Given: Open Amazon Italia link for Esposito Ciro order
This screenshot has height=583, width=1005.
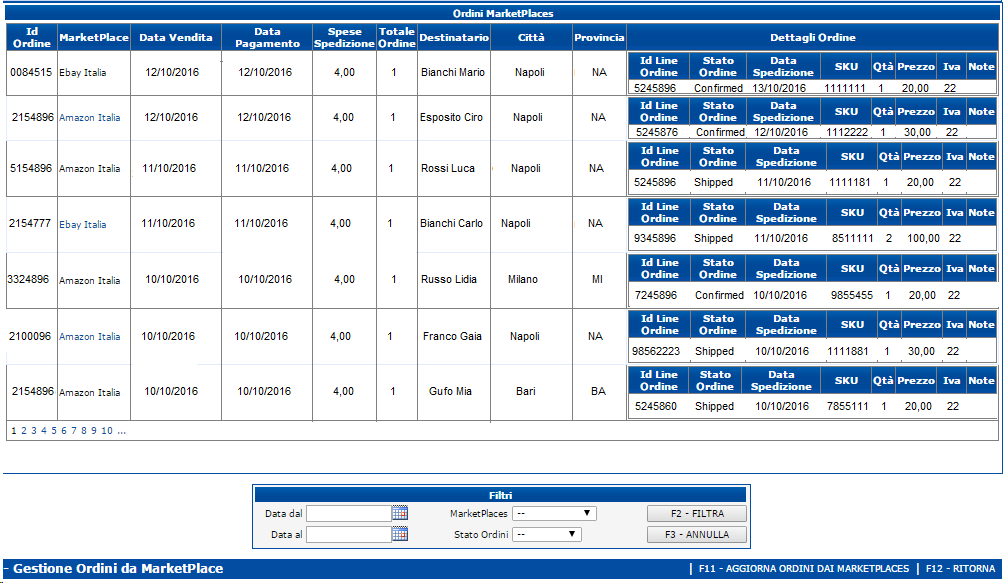Looking at the screenshot, I should (90, 117).
